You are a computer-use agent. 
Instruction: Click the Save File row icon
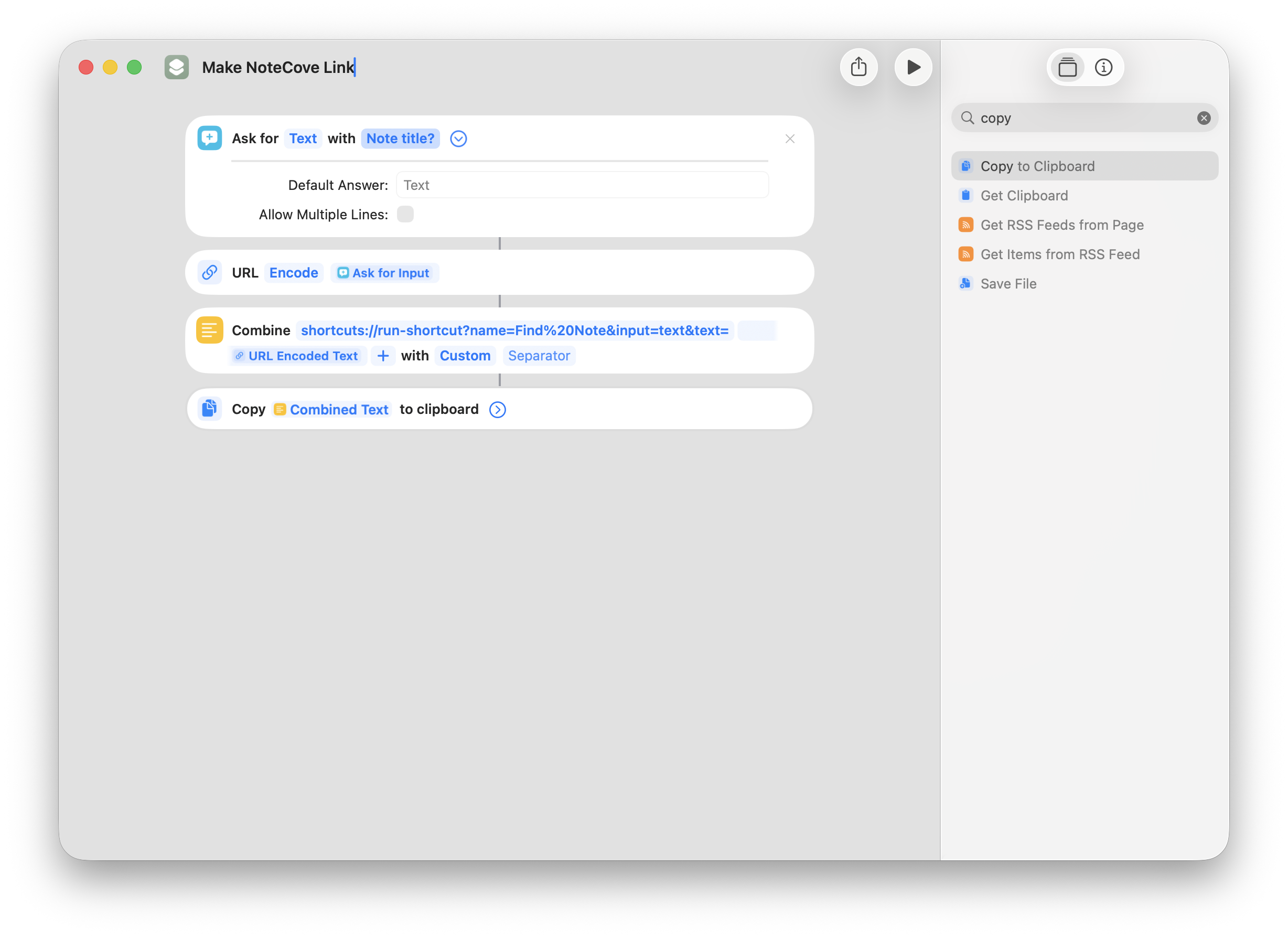click(965, 283)
